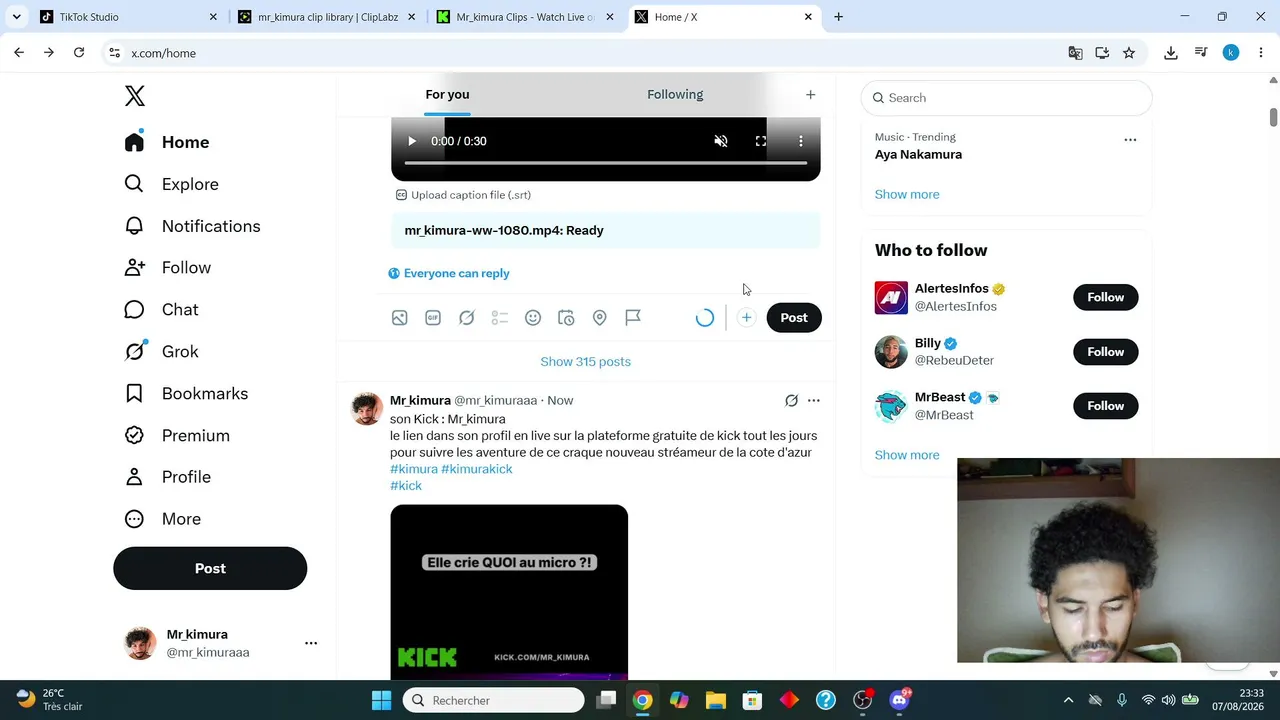The height and width of the screenshot is (720, 1280).
Task: Open Profile in the sidebar
Action: (167, 477)
